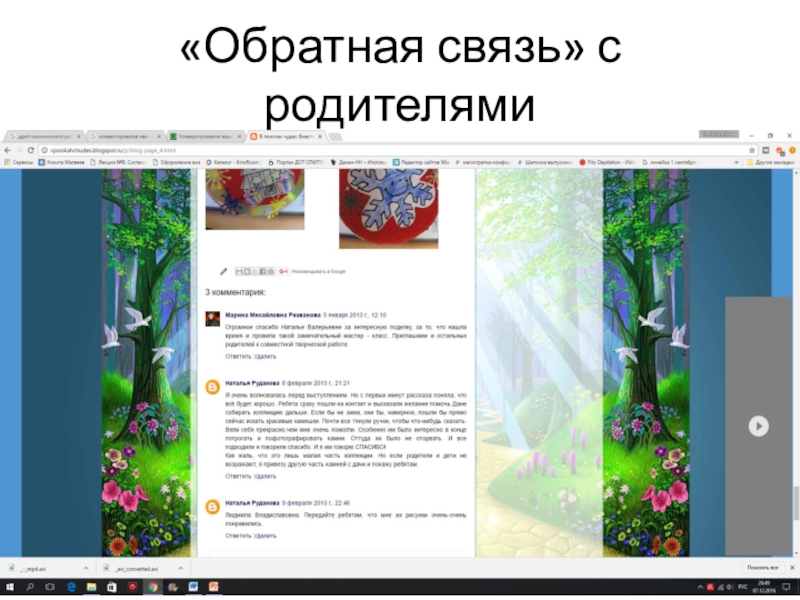This screenshot has height=600, width=800.
Task: Expand options for the avi_converted.avi download
Action: coord(181,568)
